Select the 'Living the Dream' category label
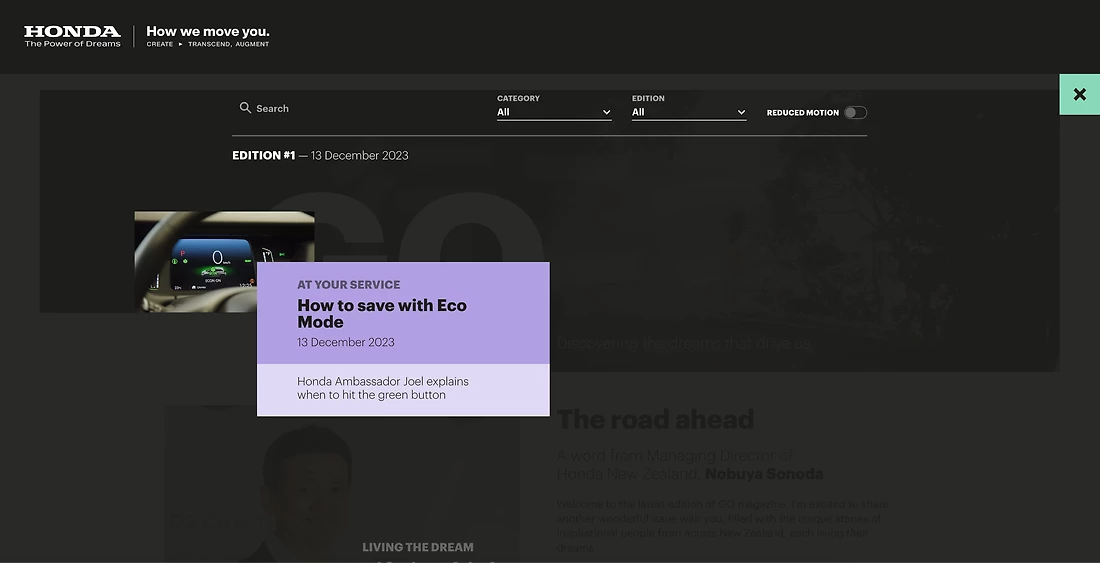1100x563 pixels. 417,547
